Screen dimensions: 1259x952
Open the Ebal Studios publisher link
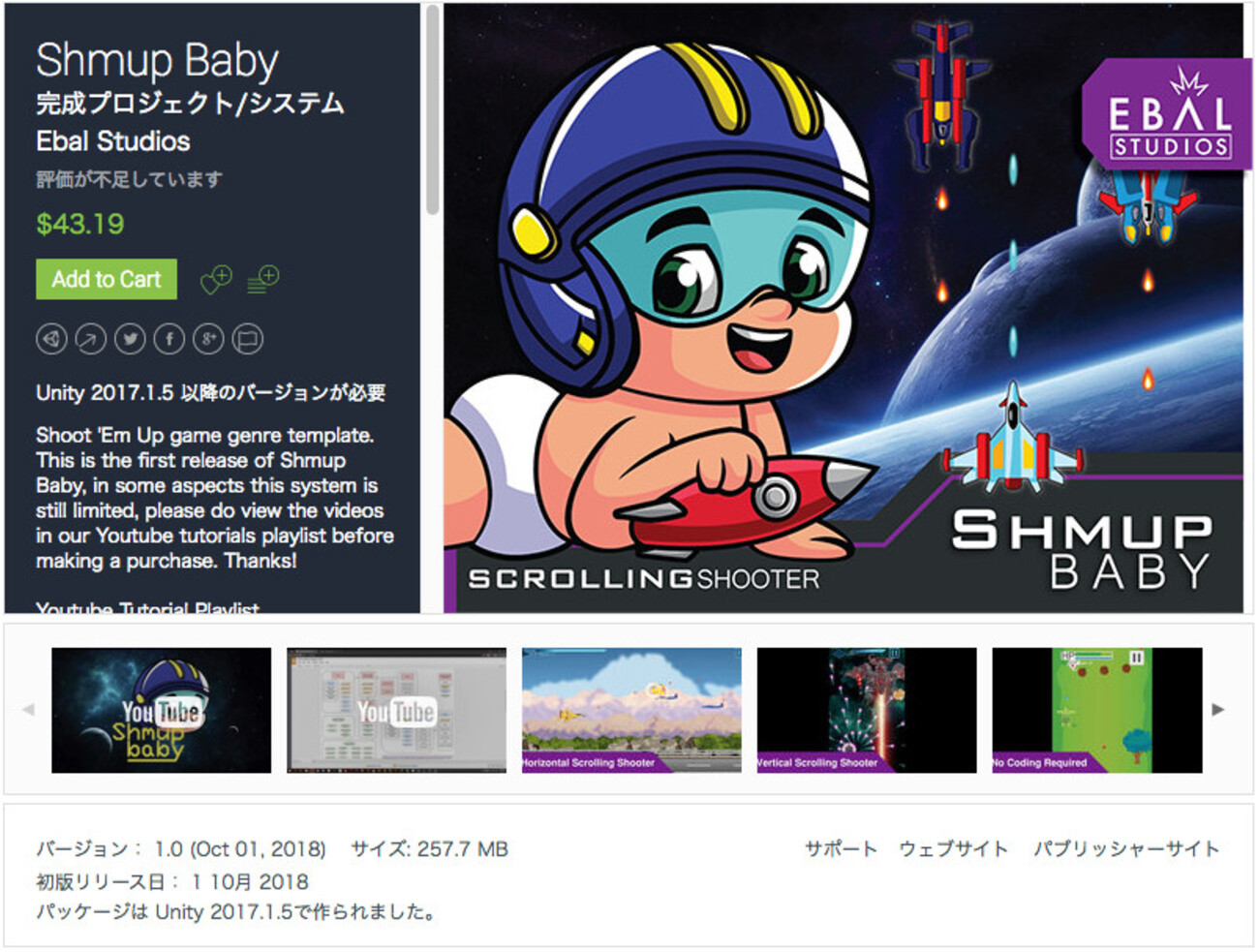113,141
